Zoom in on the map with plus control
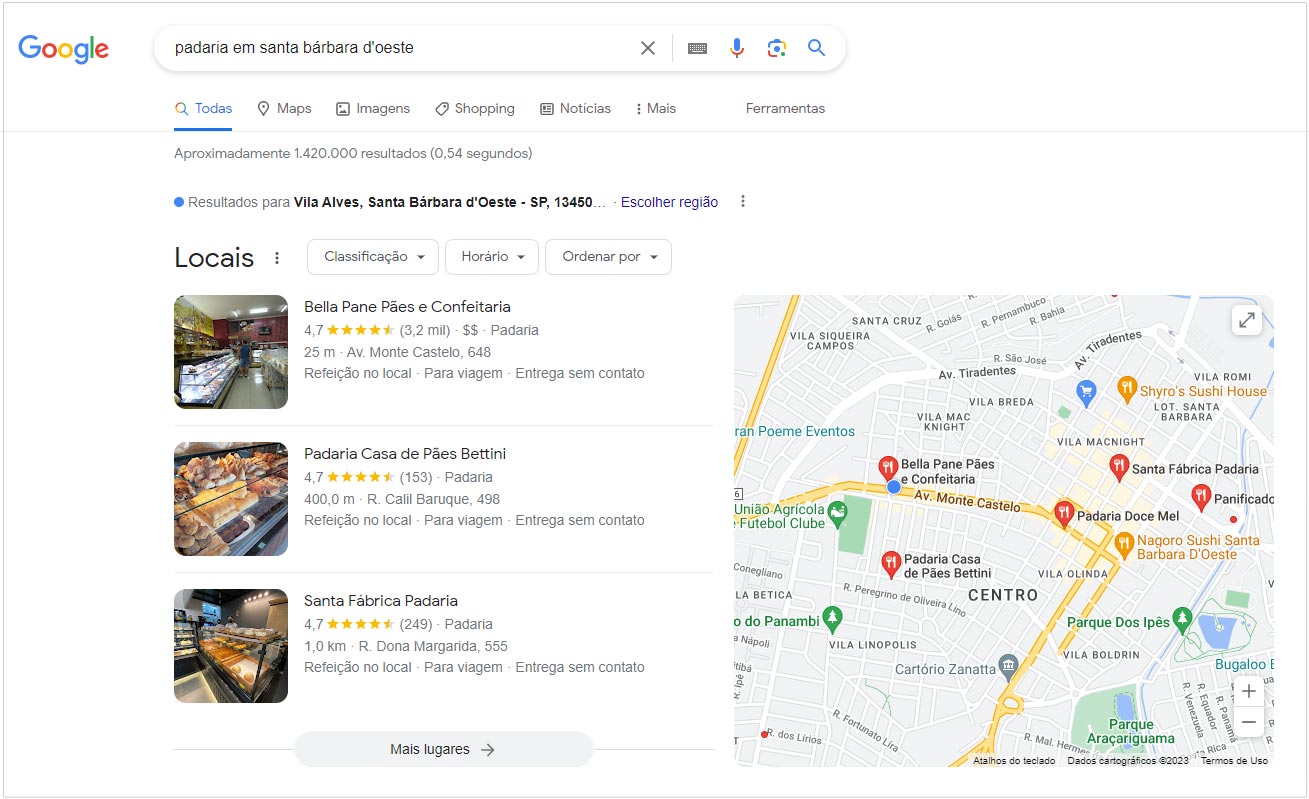This screenshot has height=799, width=1309. coord(1248,690)
